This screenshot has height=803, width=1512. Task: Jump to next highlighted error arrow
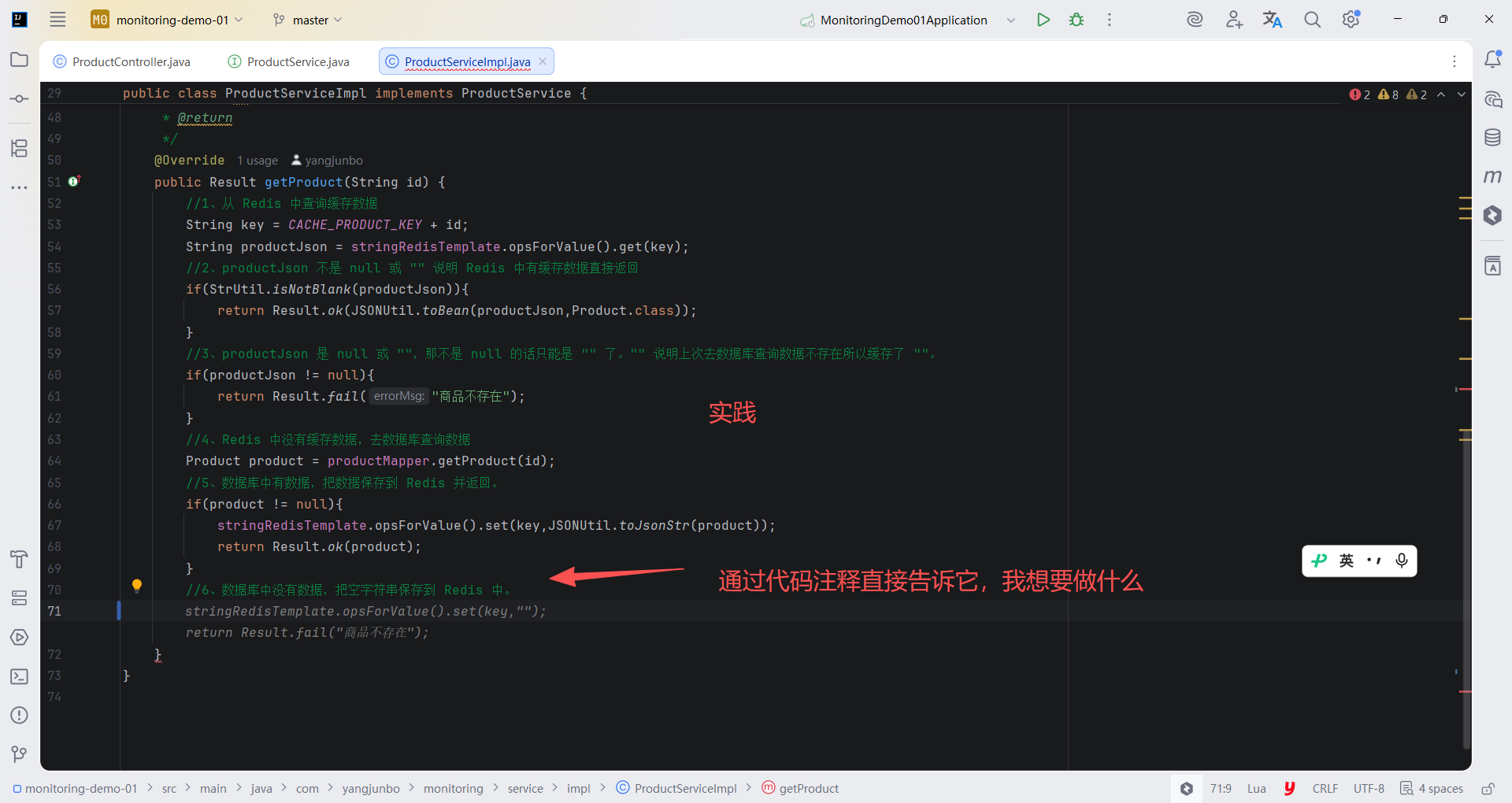[1462, 94]
